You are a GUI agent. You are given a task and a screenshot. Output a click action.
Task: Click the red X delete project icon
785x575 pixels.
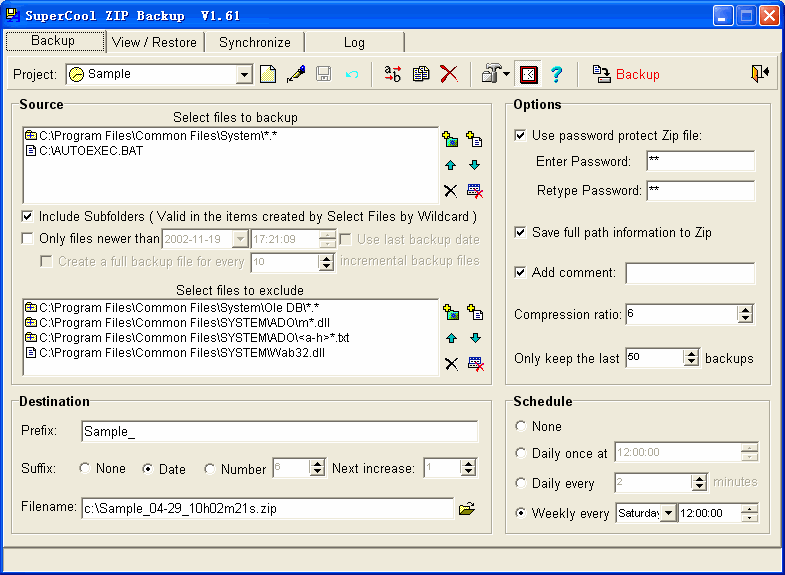pyautogui.click(x=449, y=74)
